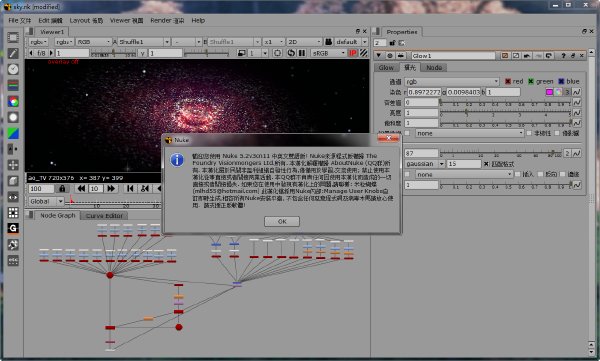Switch to the Glow tab in properties
The image size is (600, 361).
(x=386, y=67)
